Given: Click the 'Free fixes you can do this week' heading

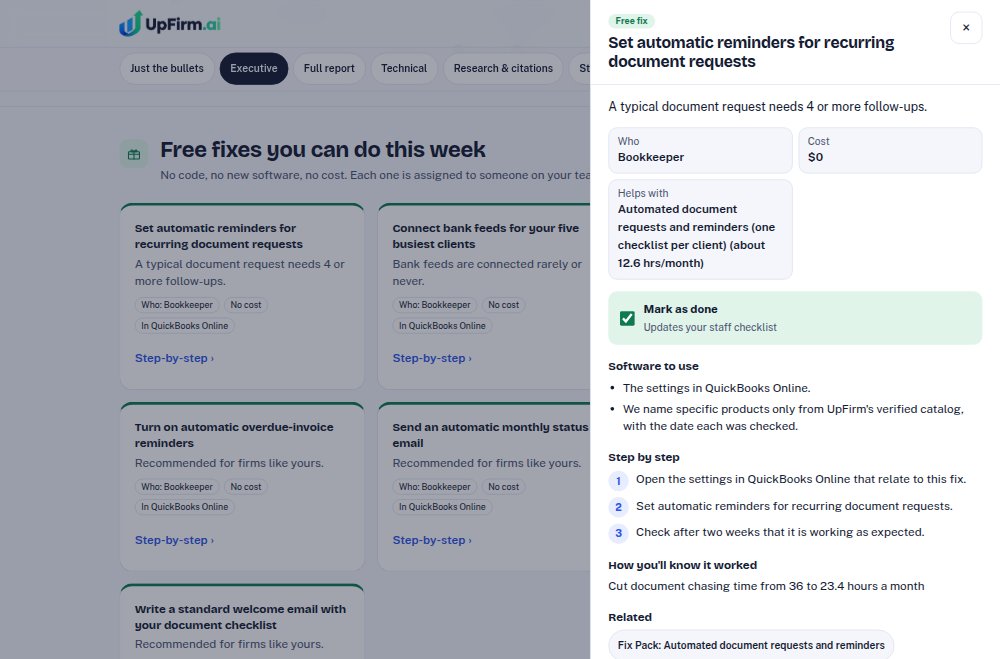Looking at the screenshot, I should coord(323,149).
